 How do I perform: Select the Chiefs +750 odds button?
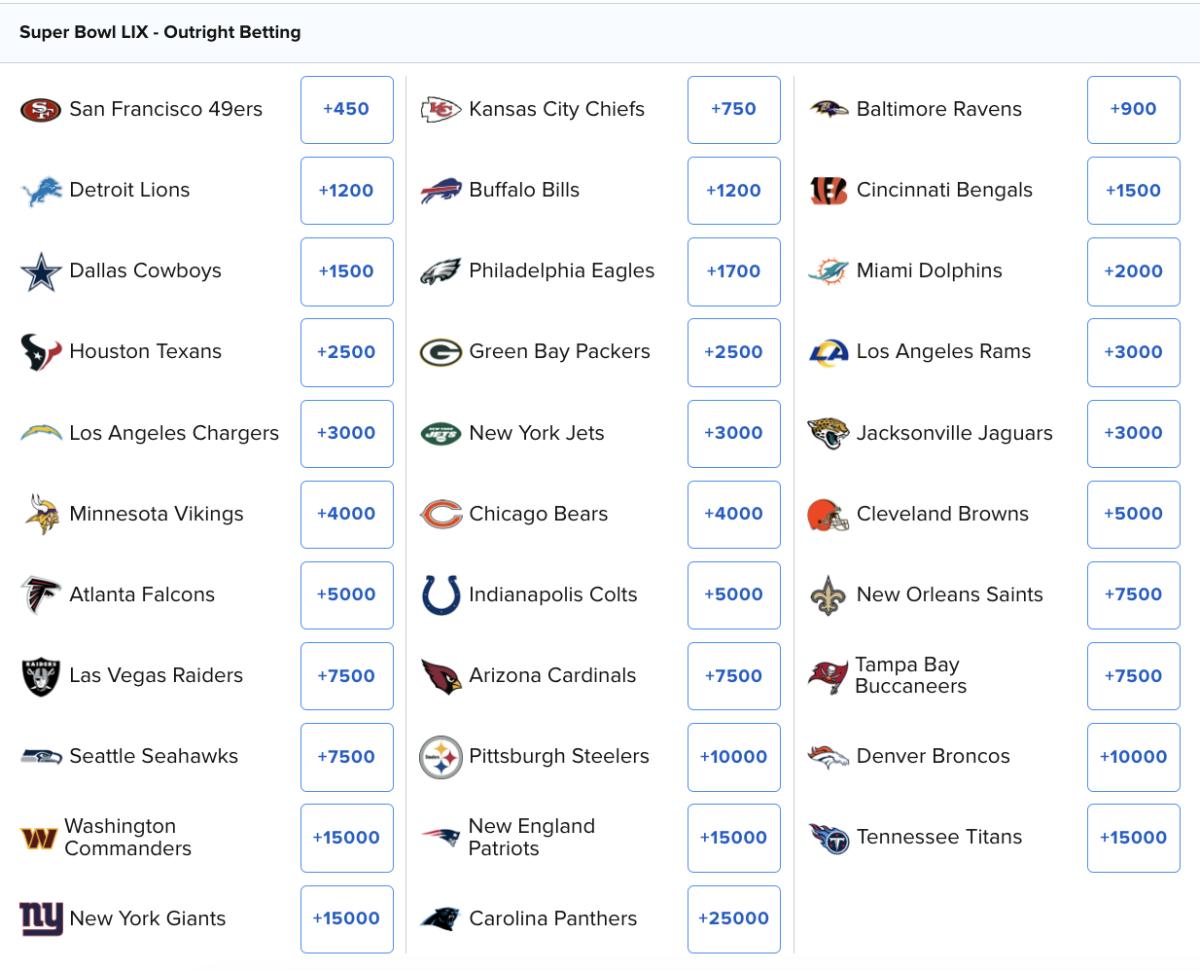[733, 109]
